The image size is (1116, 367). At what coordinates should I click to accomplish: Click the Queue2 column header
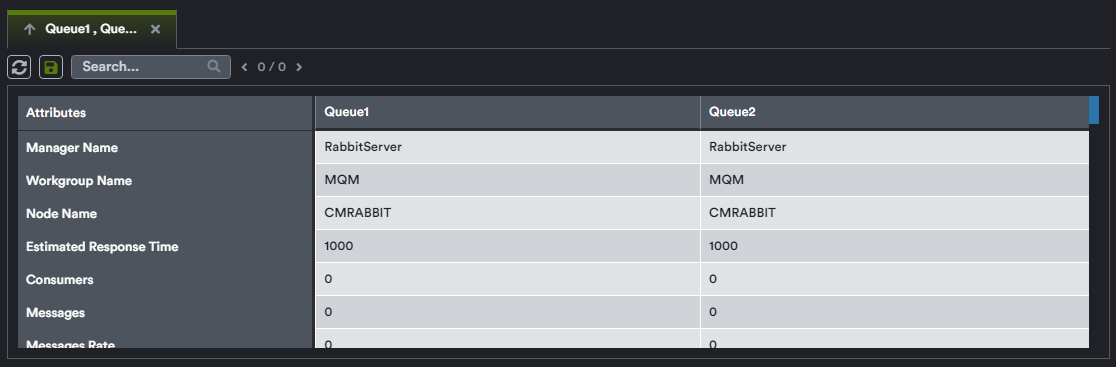(895, 113)
